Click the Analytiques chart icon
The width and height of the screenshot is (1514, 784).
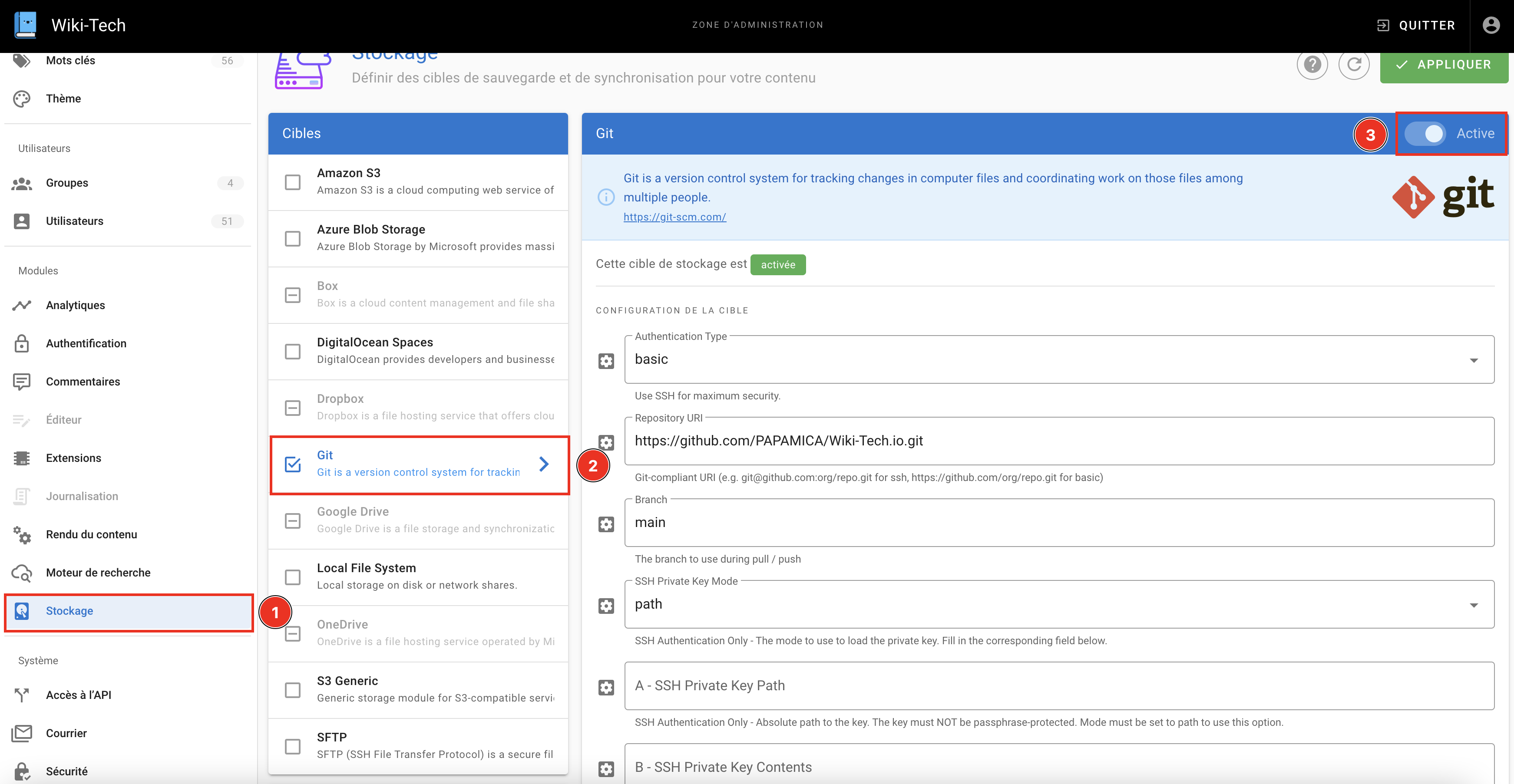[22, 305]
